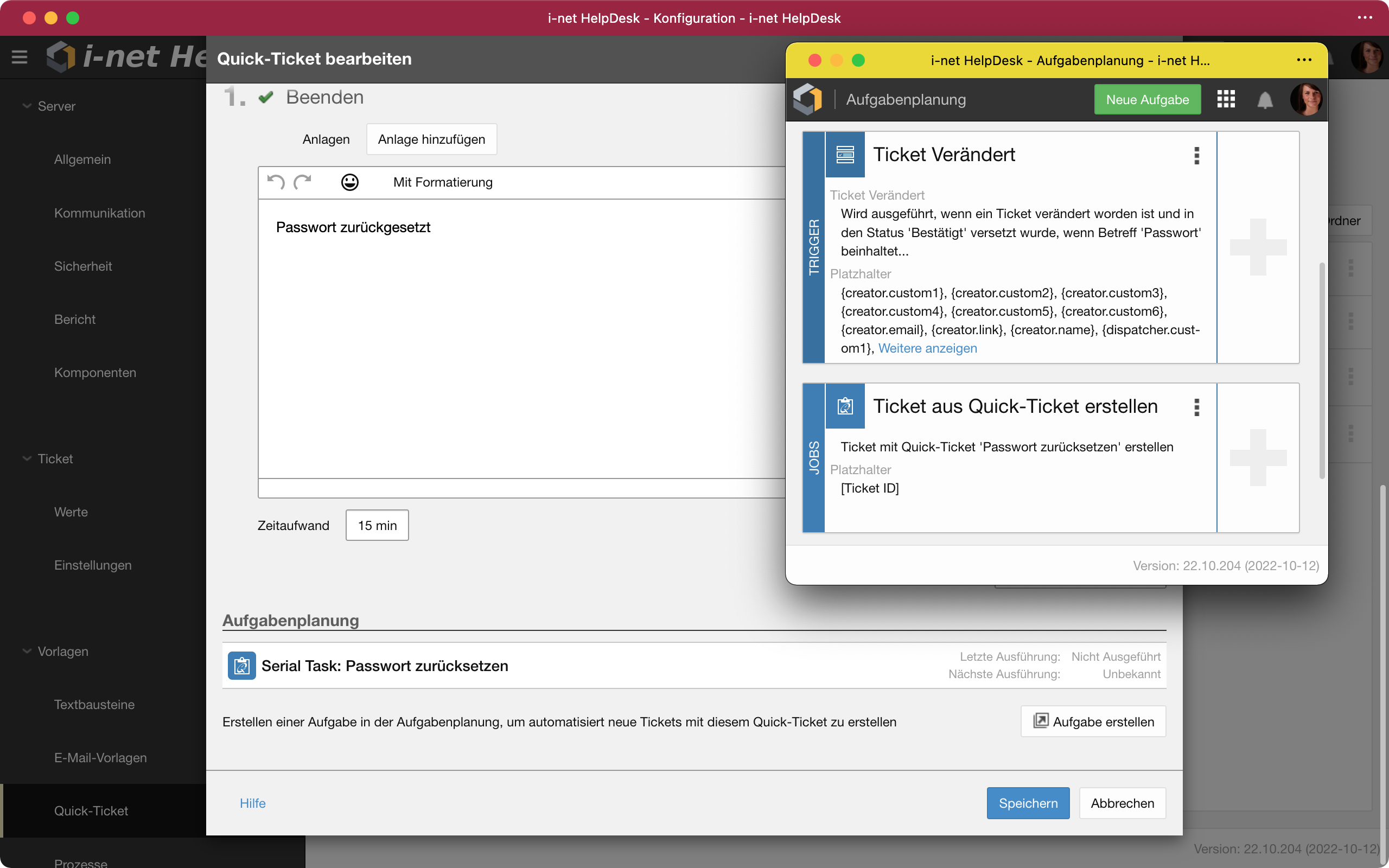
Task: Click the Serial Task clipboard icon
Action: pyautogui.click(x=241, y=665)
